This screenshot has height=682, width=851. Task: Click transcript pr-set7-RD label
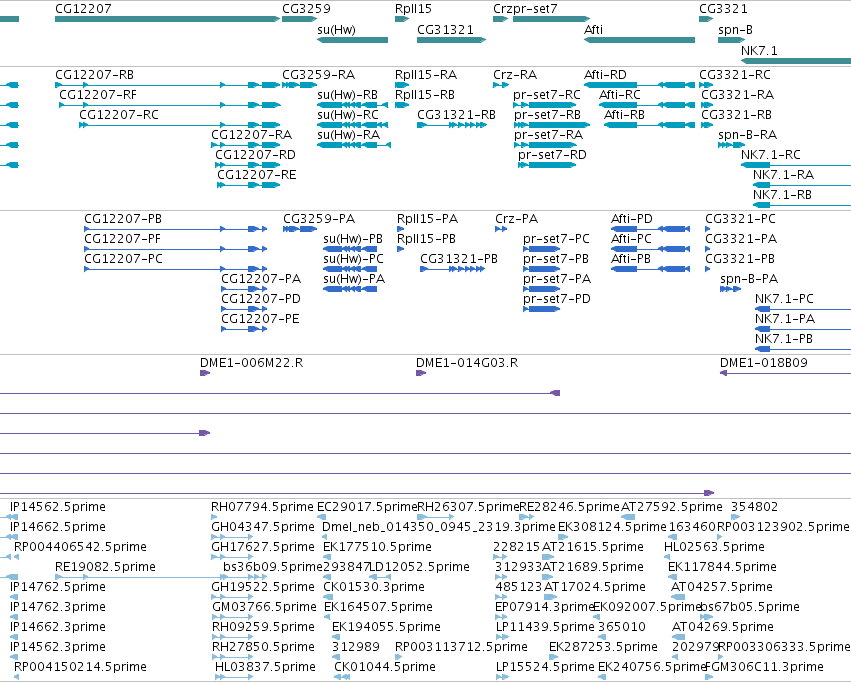[552, 155]
